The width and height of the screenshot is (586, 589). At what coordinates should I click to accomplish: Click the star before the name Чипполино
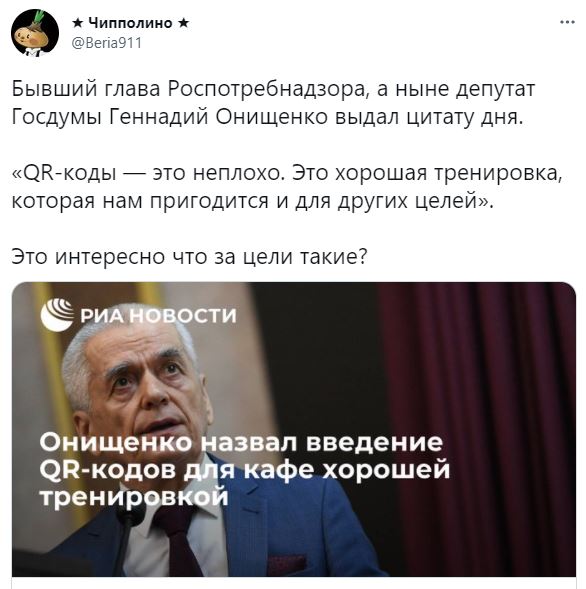click(x=78, y=23)
